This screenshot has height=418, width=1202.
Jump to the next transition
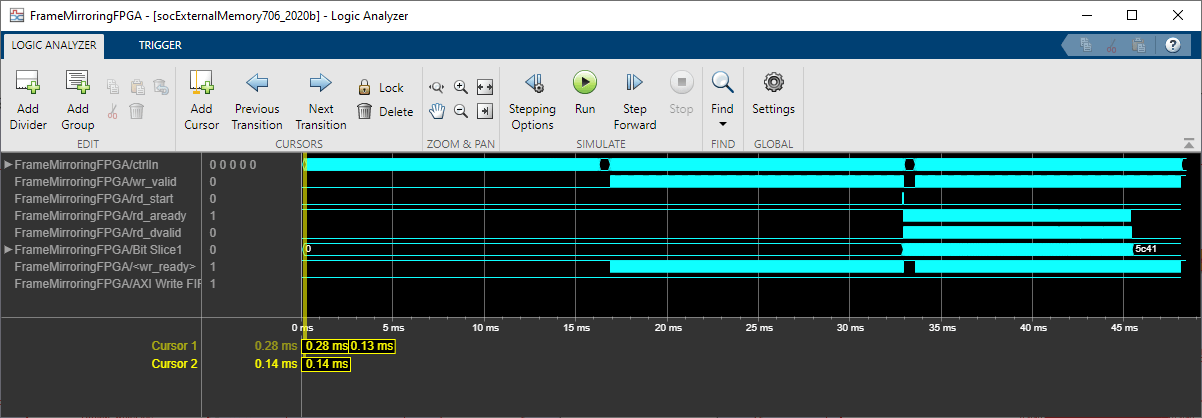tap(320, 100)
